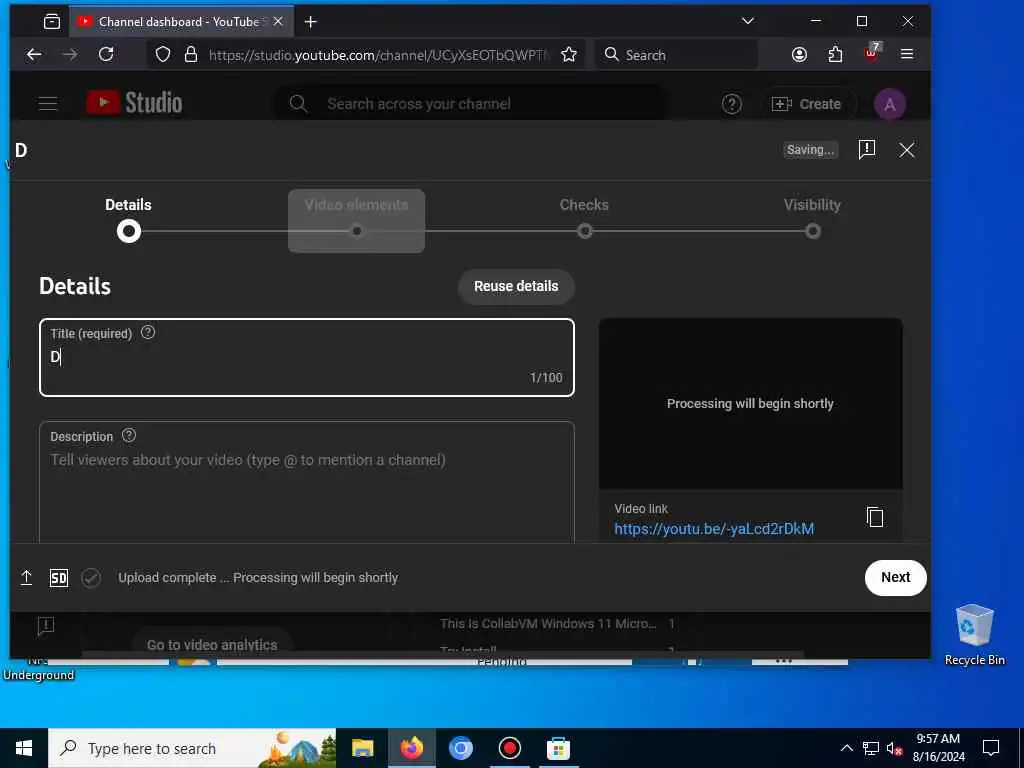Image resolution: width=1024 pixels, height=768 pixels.
Task: Click Next to continue upload
Action: (895, 577)
